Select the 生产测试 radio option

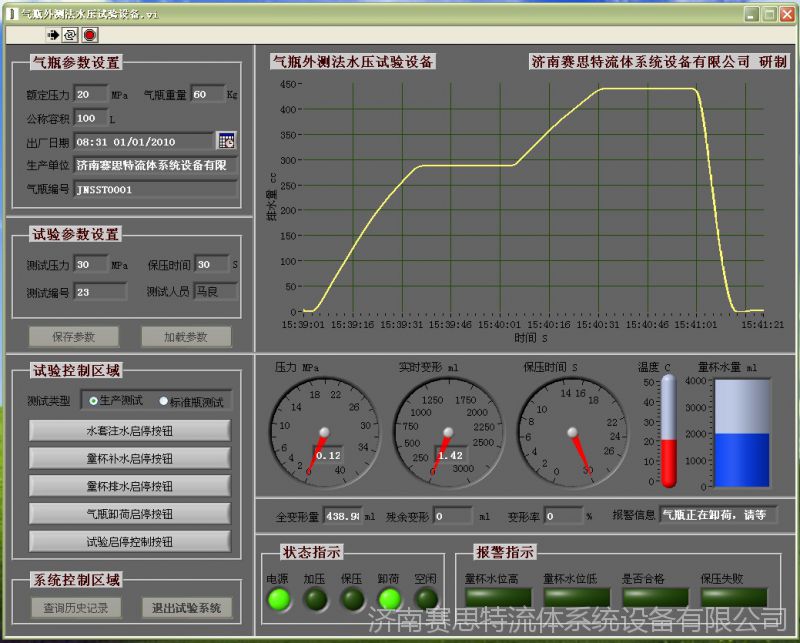pos(93,401)
